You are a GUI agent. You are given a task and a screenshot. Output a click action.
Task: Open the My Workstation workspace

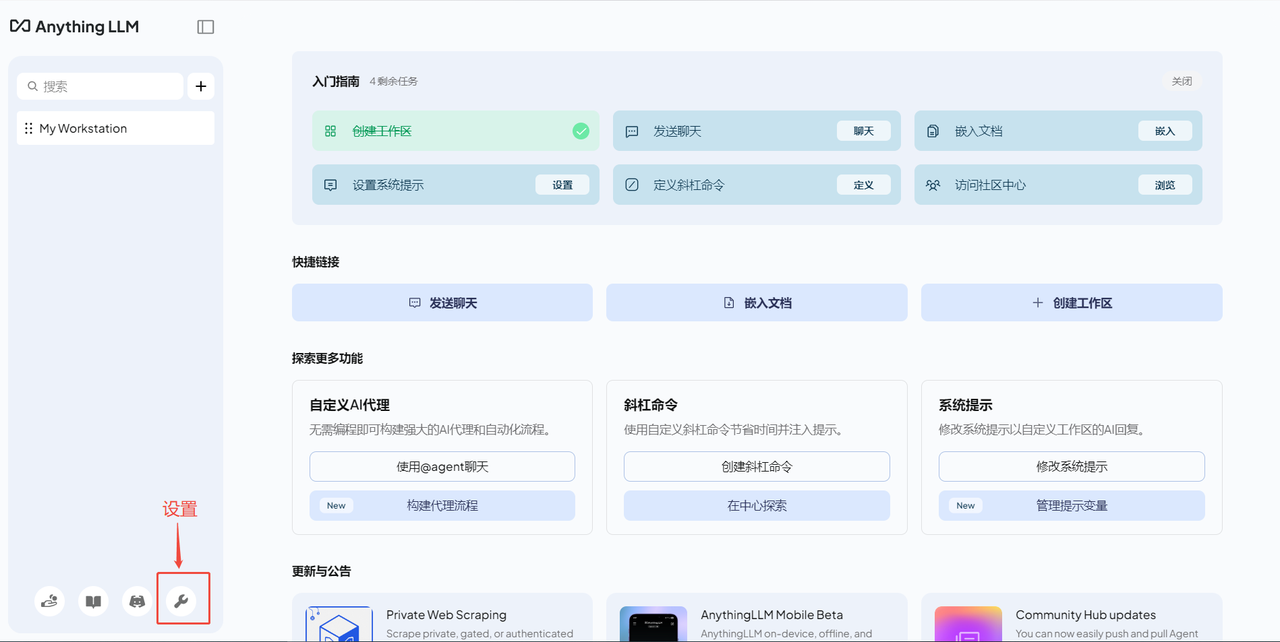pos(116,128)
